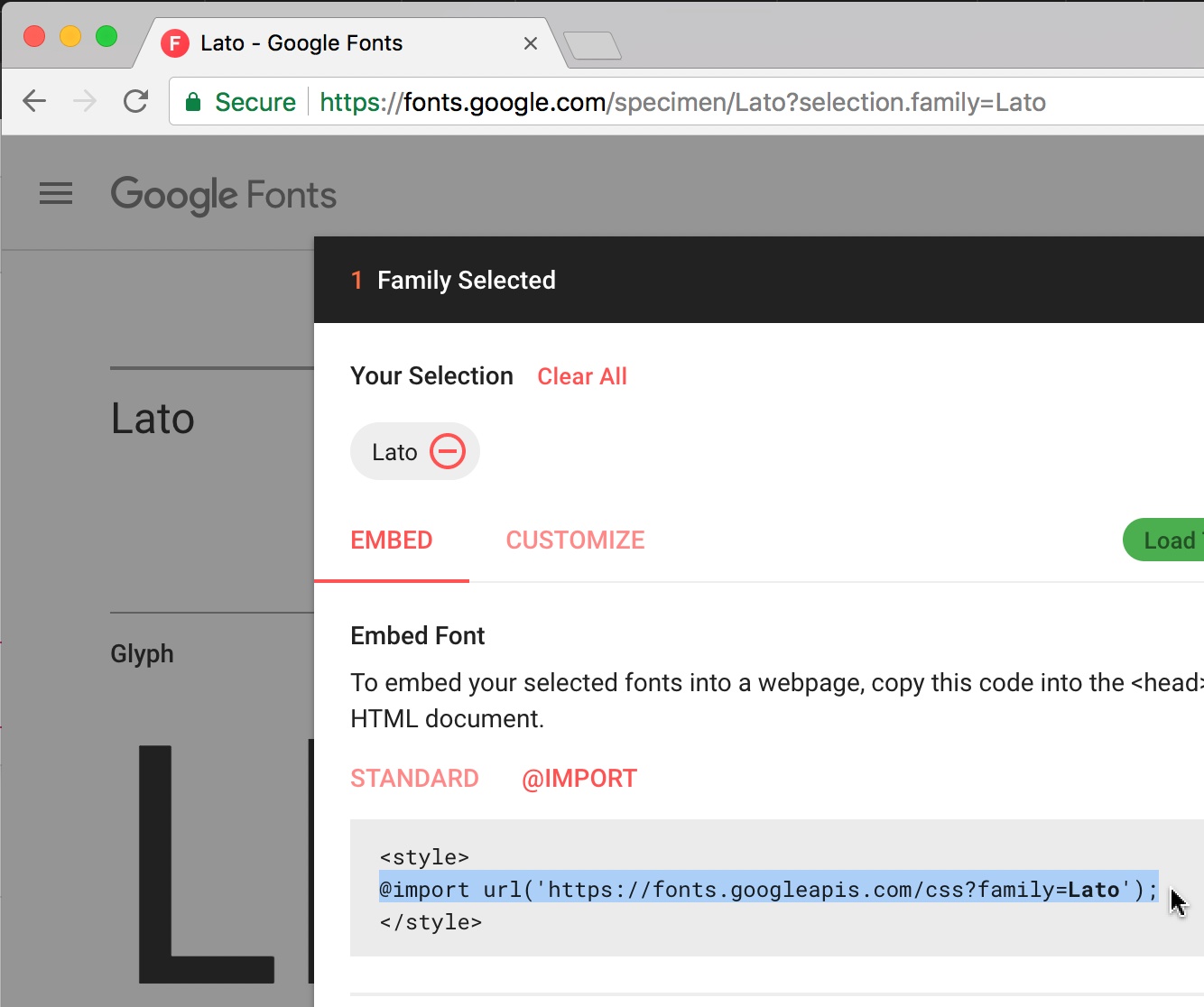Click the Google Fonts logo
Screen dimensions: 1204x1007
pos(224,195)
